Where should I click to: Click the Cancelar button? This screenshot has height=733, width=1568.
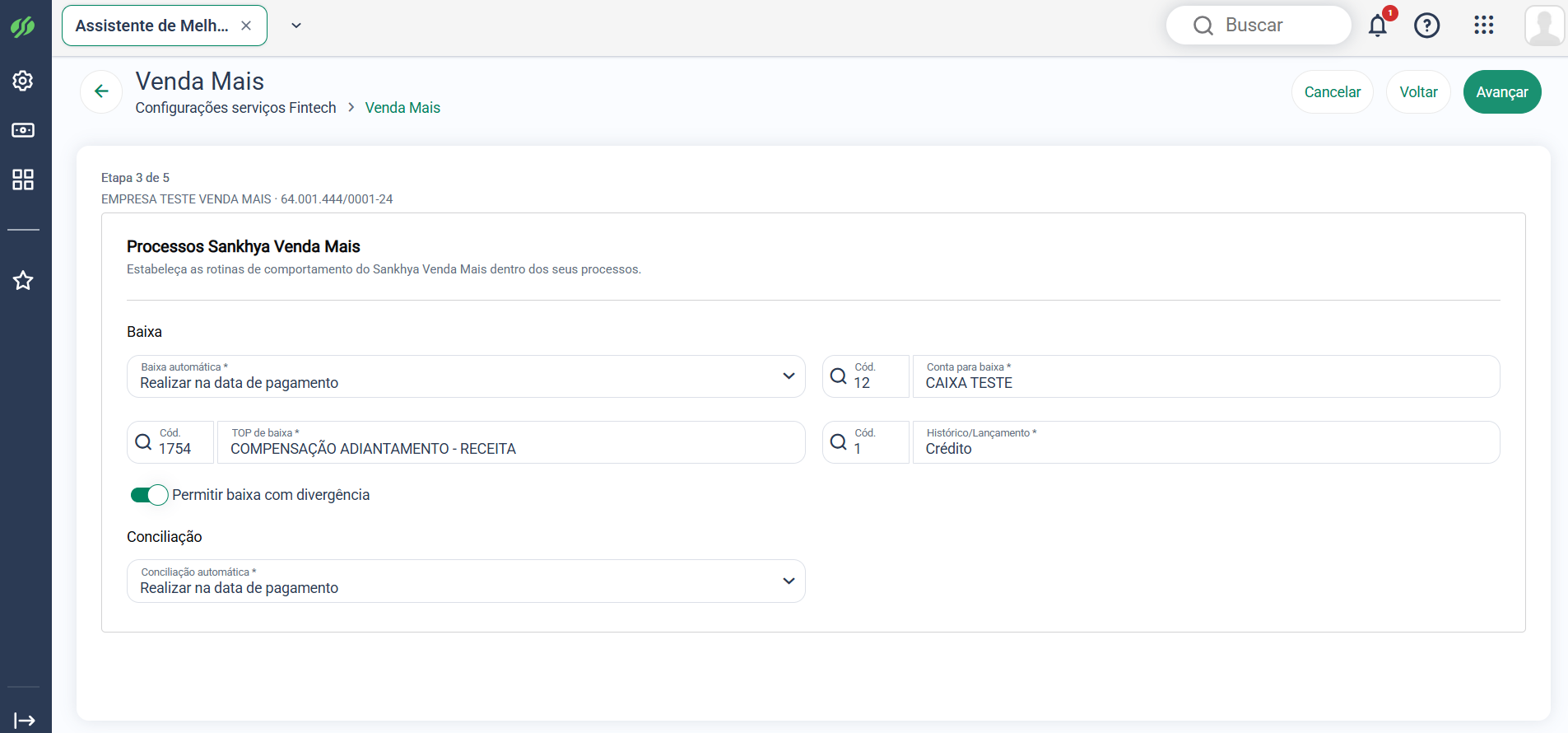[x=1333, y=92]
